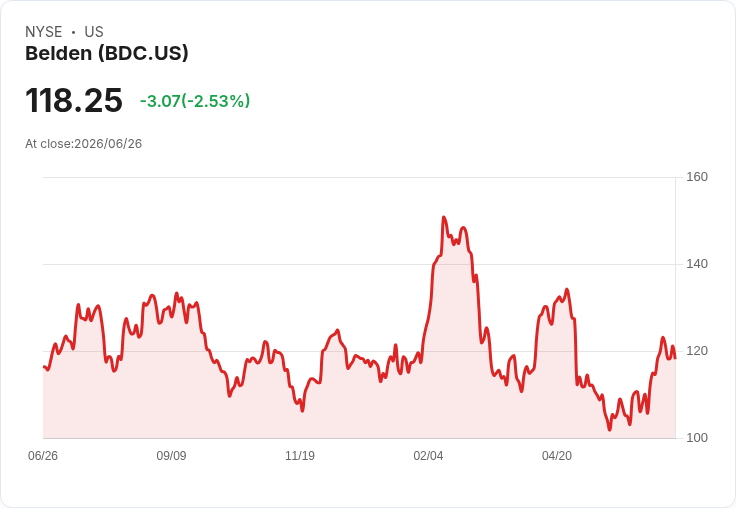Select the 100 y-axis label
The width and height of the screenshot is (736, 508).
pyautogui.click(x=697, y=438)
